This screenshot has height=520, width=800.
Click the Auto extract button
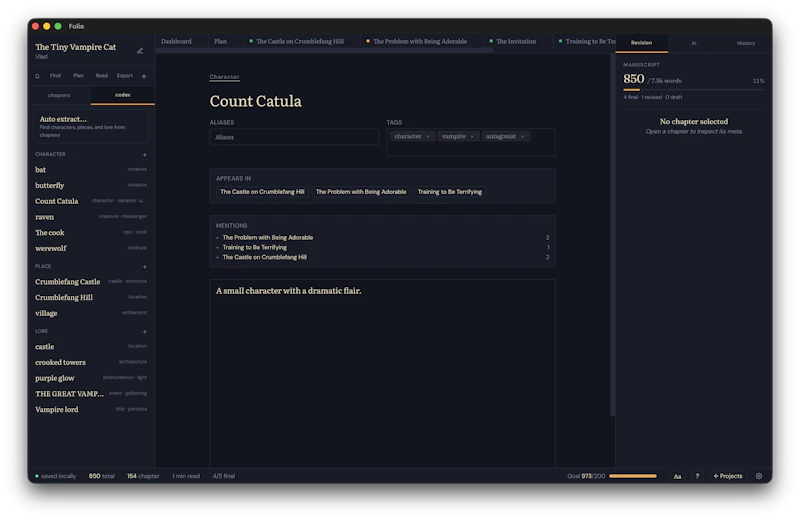click(91, 126)
